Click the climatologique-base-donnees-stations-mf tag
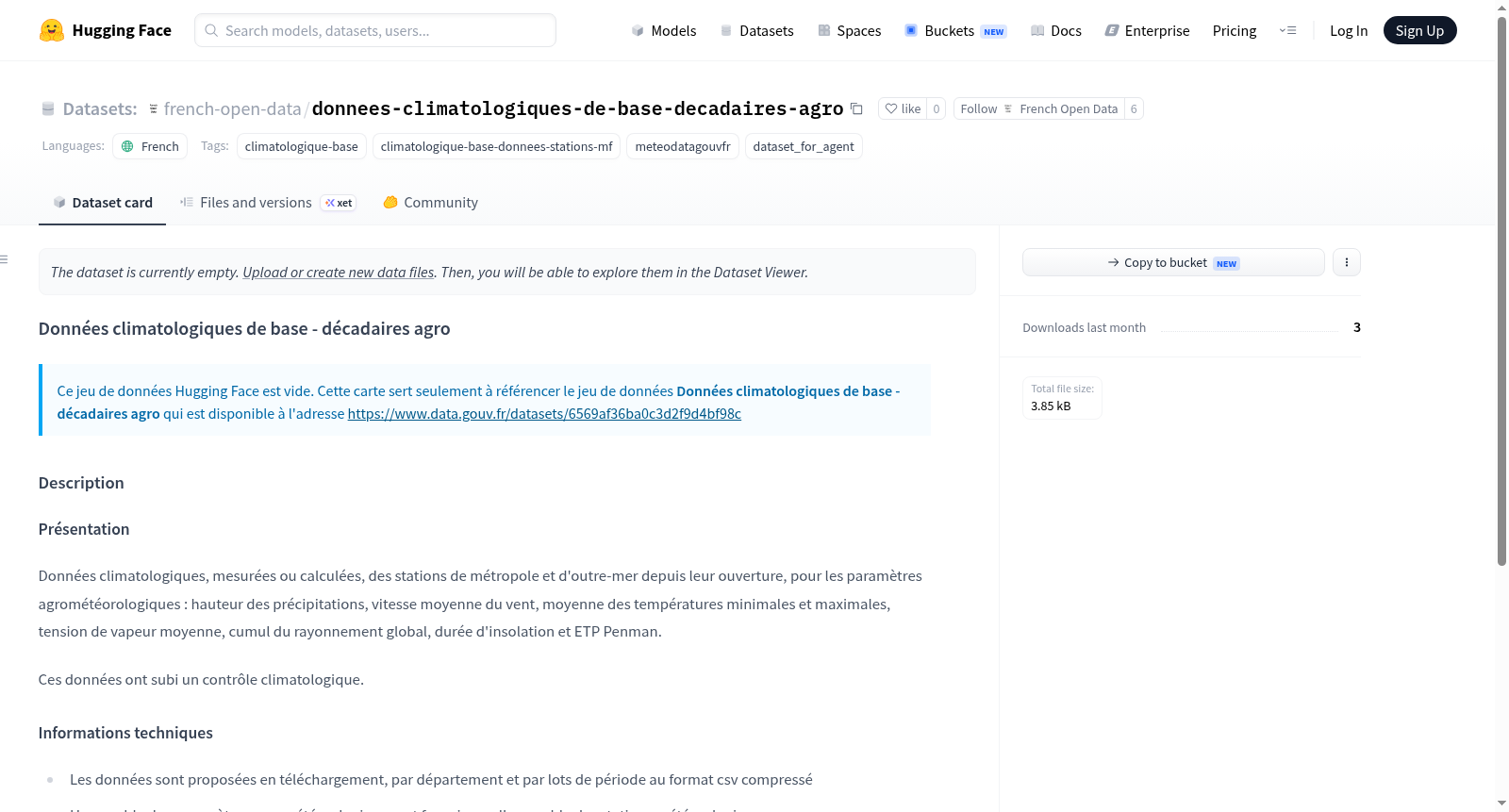 coord(496,146)
